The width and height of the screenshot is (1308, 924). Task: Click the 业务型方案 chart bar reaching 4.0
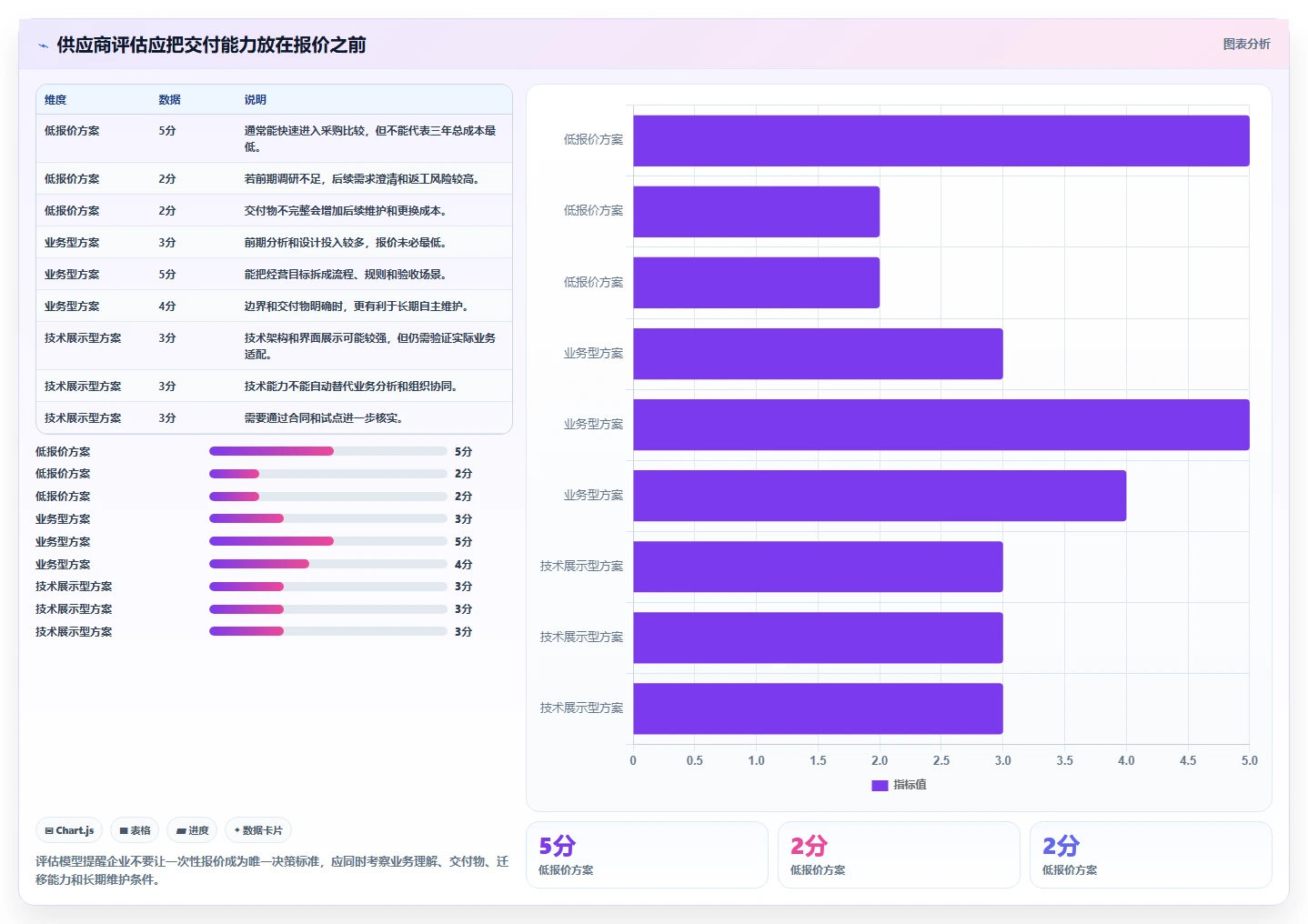(x=880, y=496)
